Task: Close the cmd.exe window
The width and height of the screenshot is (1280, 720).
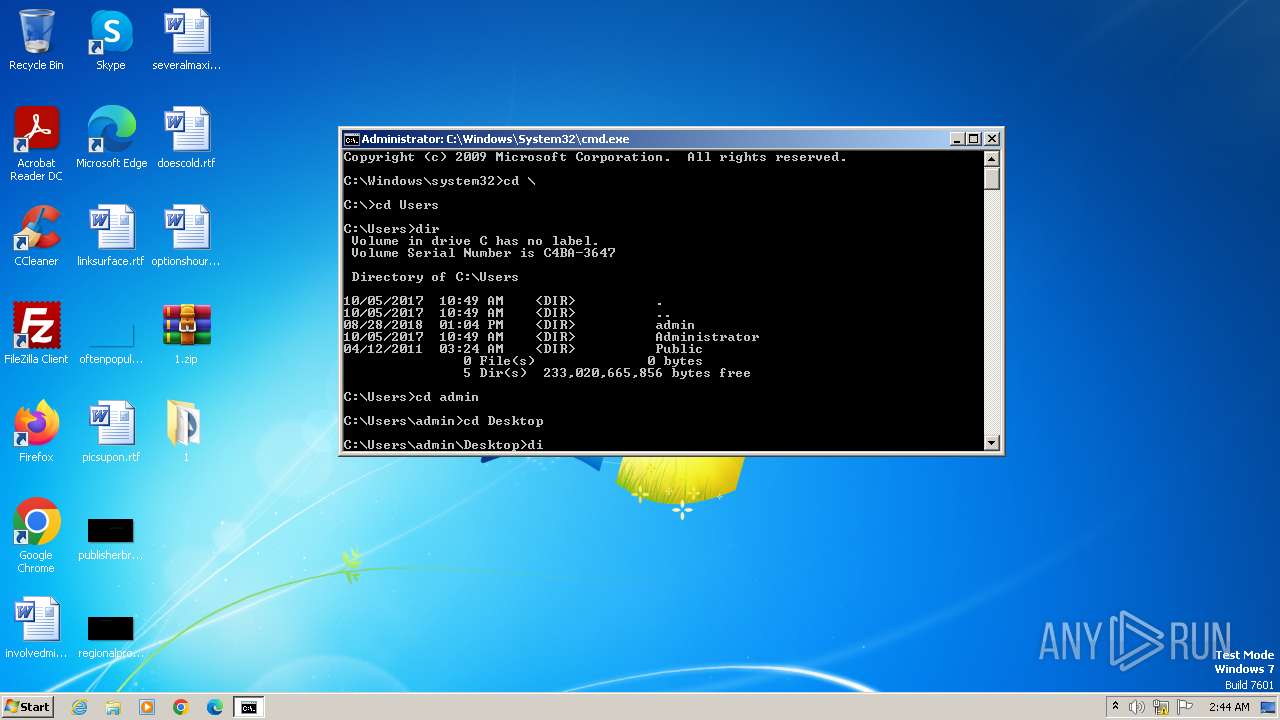Action: 992,139
